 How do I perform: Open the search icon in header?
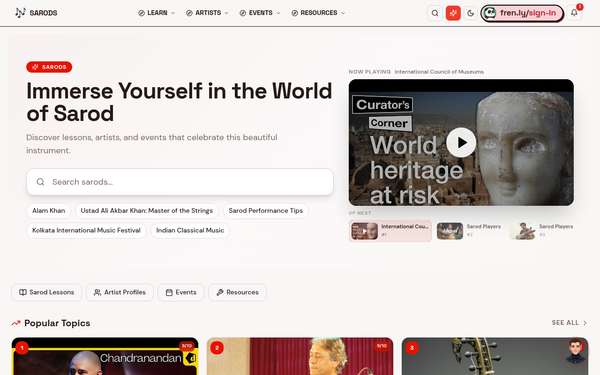(435, 13)
